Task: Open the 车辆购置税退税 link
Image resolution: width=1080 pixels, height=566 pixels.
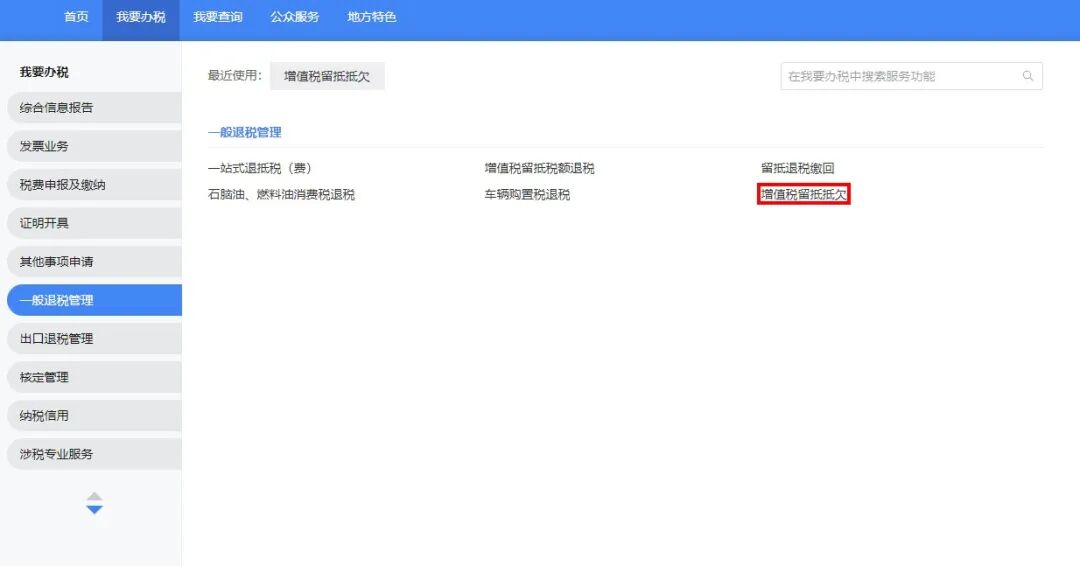Action: (x=527, y=195)
